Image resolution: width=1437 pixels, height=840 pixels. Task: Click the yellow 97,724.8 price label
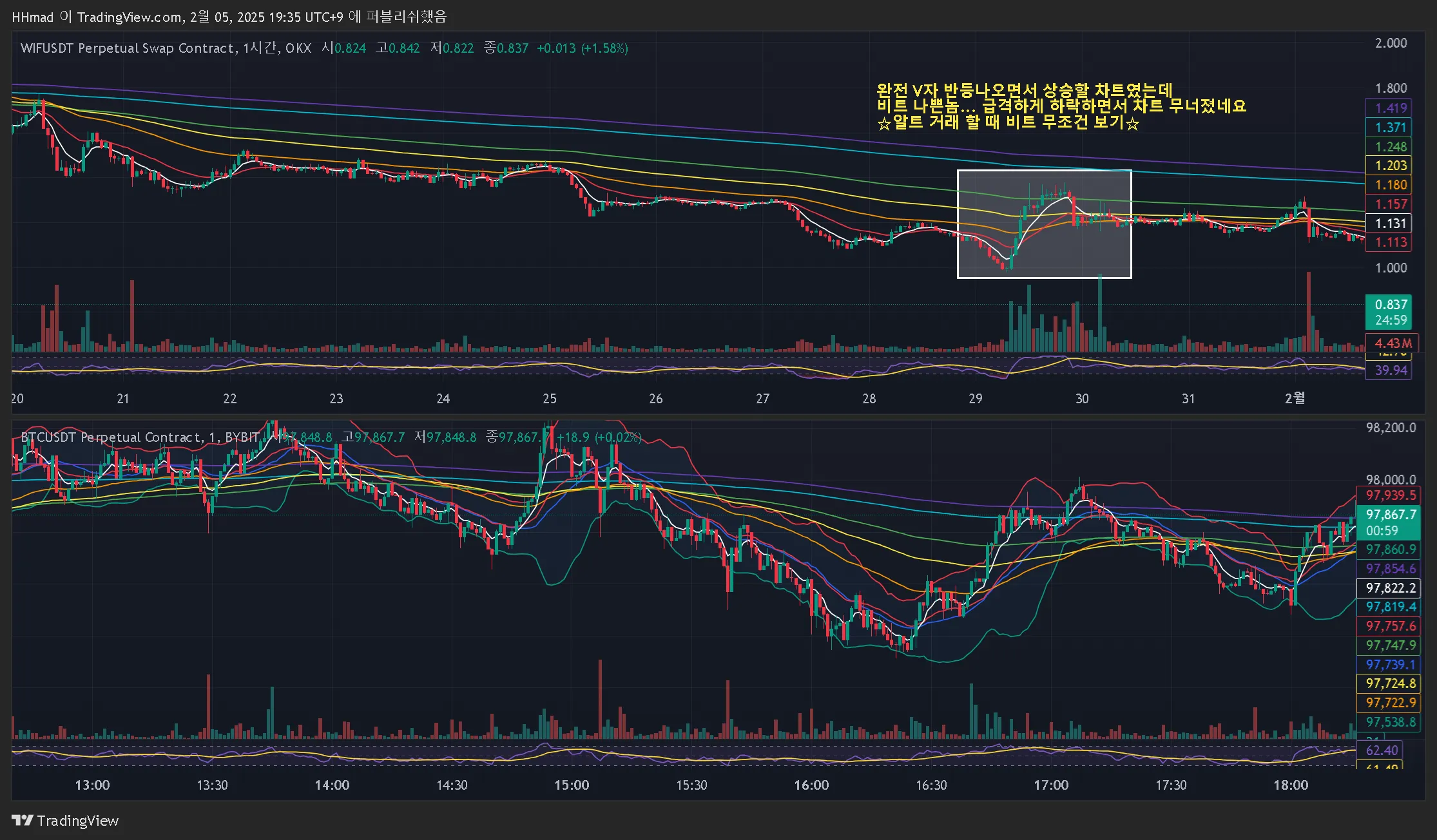(x=1390, y=683)
